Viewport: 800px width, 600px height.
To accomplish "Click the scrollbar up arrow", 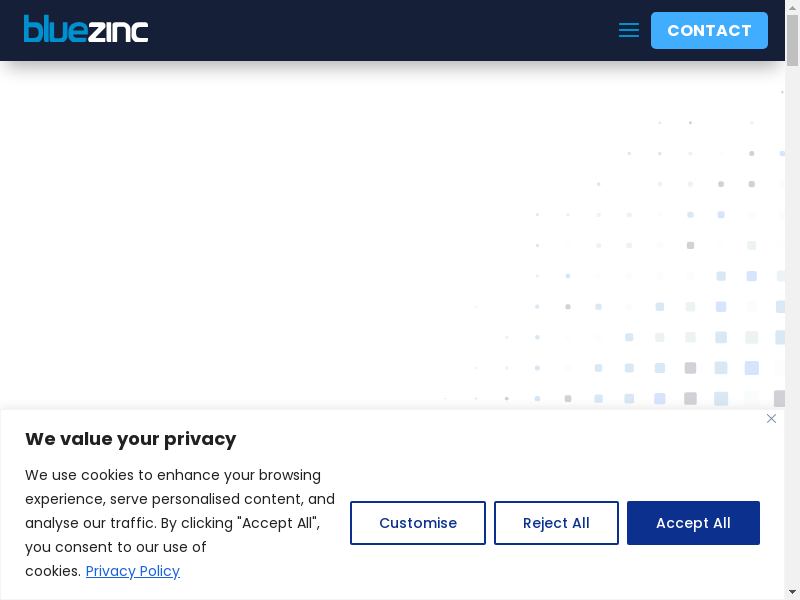I will 792,6.
